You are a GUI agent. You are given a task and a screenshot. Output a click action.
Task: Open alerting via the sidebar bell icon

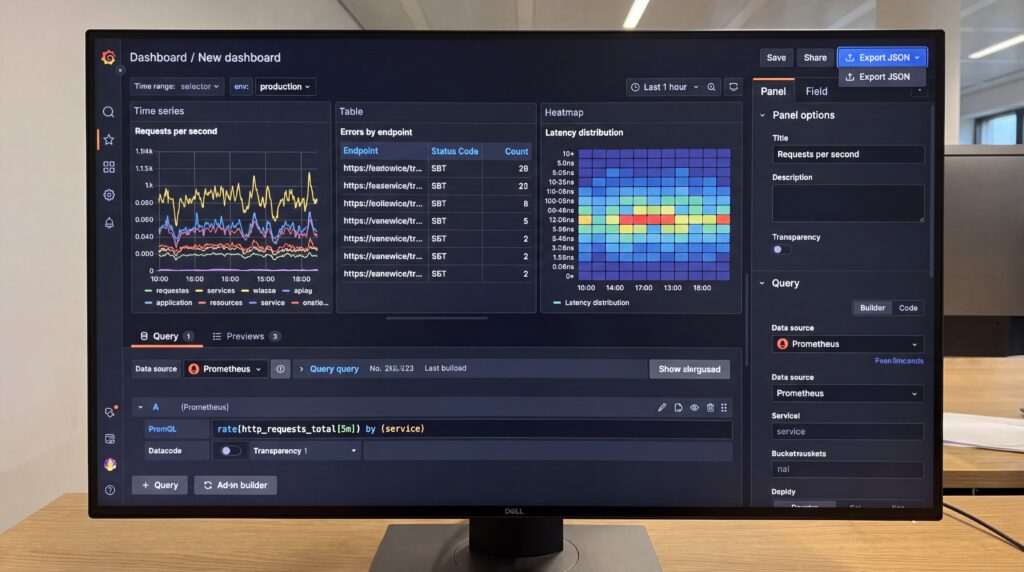click(109, 223)
